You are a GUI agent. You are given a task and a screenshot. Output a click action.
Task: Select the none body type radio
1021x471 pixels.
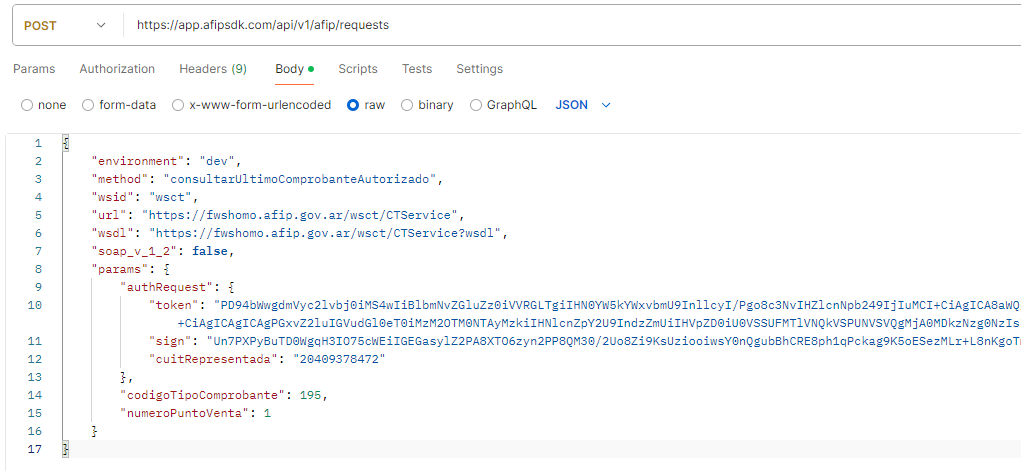tap(28, 105)
